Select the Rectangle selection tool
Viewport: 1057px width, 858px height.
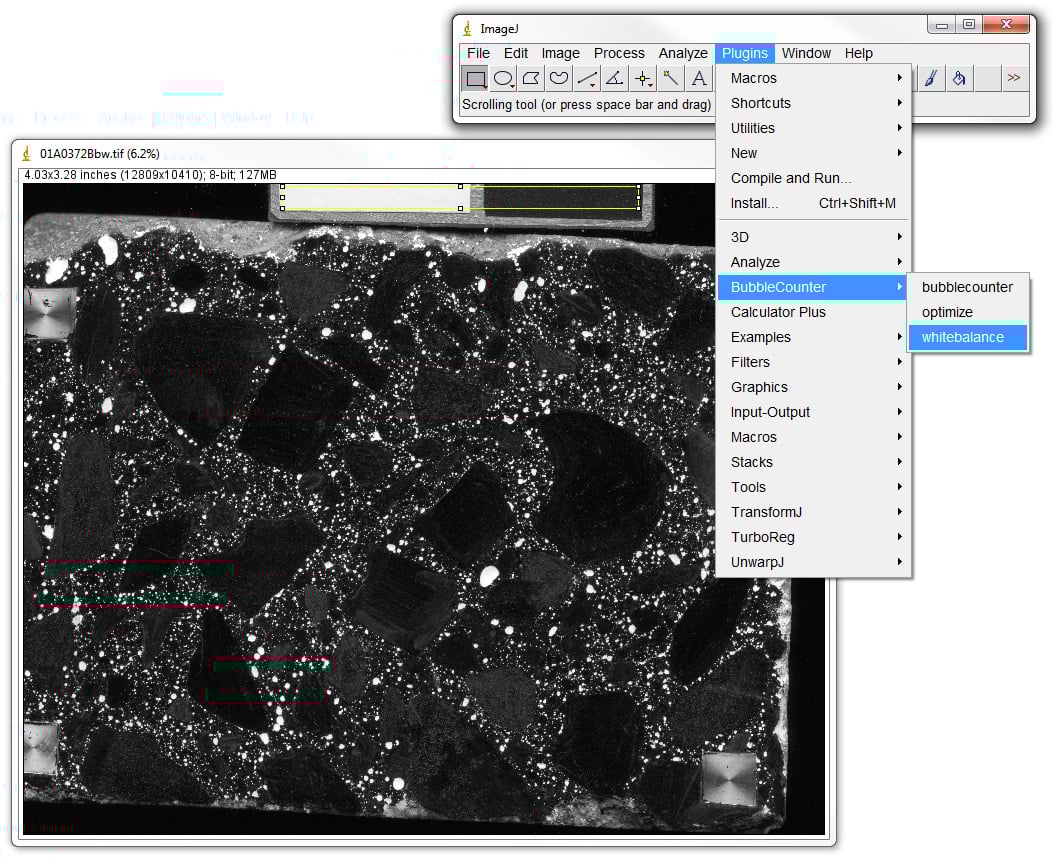476,79
